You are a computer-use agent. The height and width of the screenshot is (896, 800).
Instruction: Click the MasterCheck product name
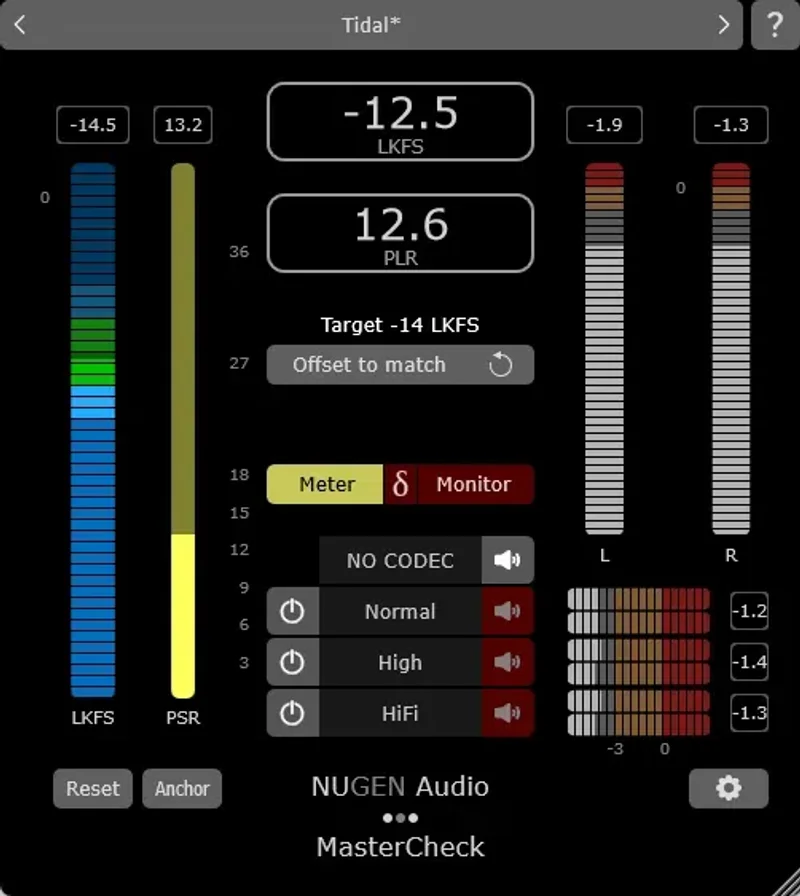pyautogui.click(x=400, y=847)
